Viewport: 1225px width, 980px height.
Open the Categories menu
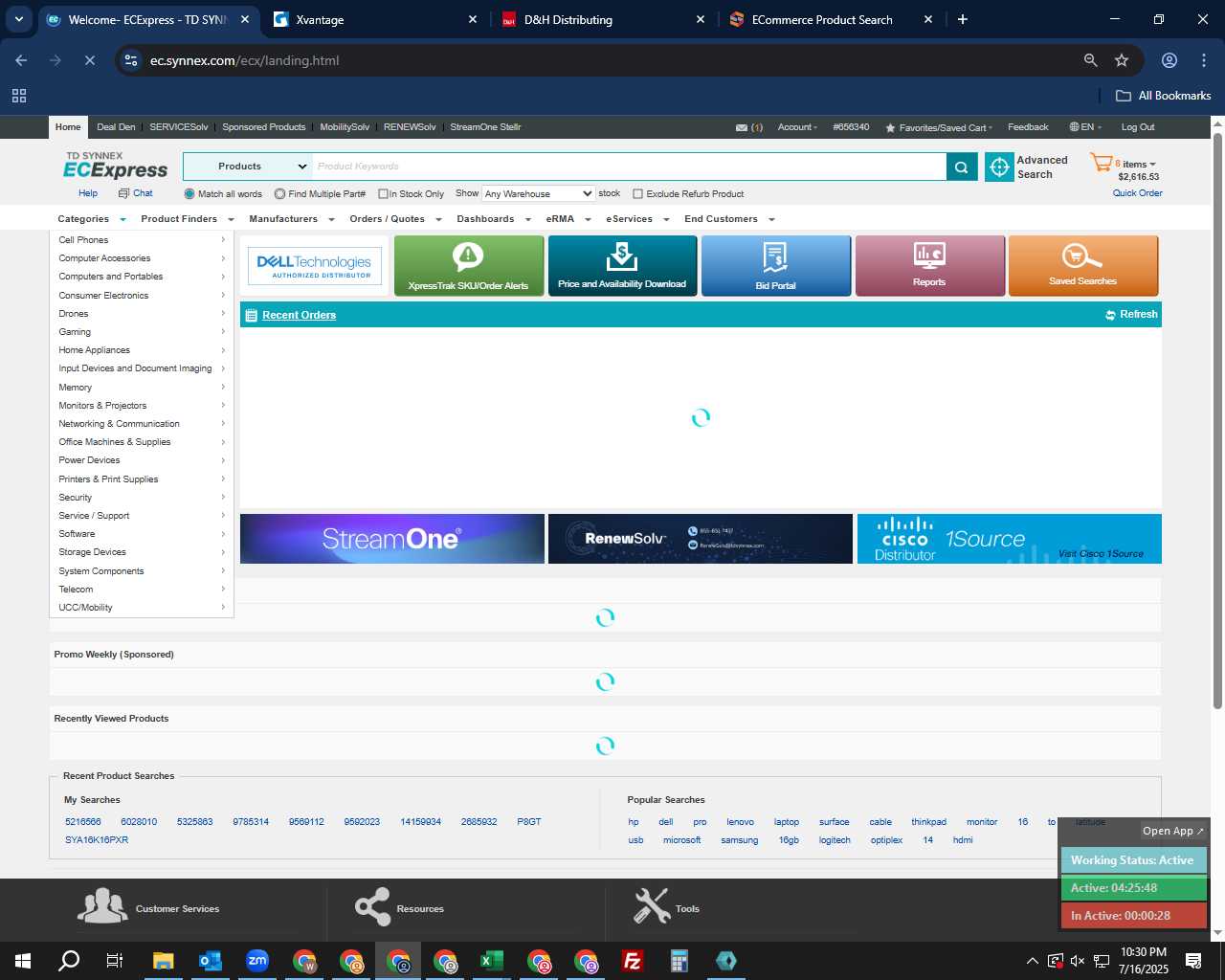(92, 219)
